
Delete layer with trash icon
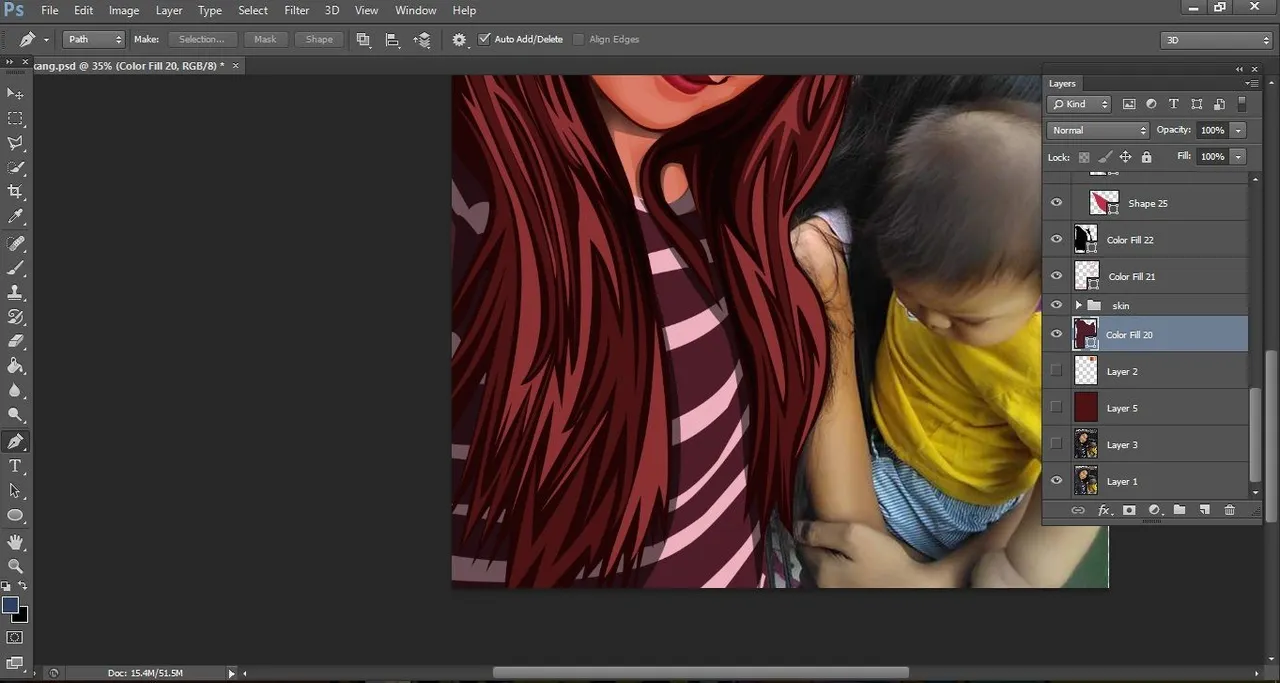click(x=1229, y=510)
